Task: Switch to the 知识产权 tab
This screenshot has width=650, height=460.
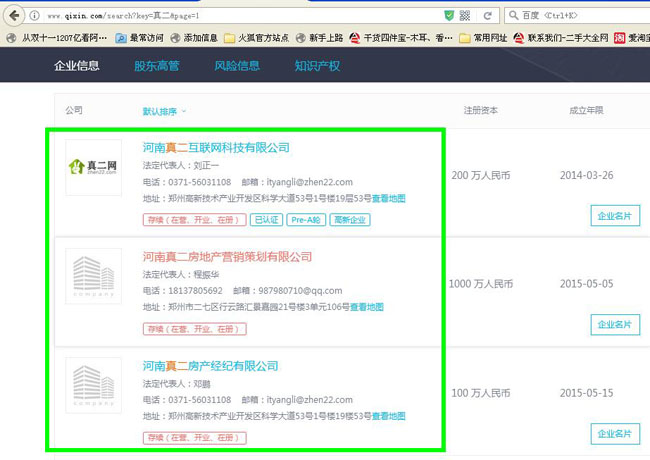Action: point(317,65)
